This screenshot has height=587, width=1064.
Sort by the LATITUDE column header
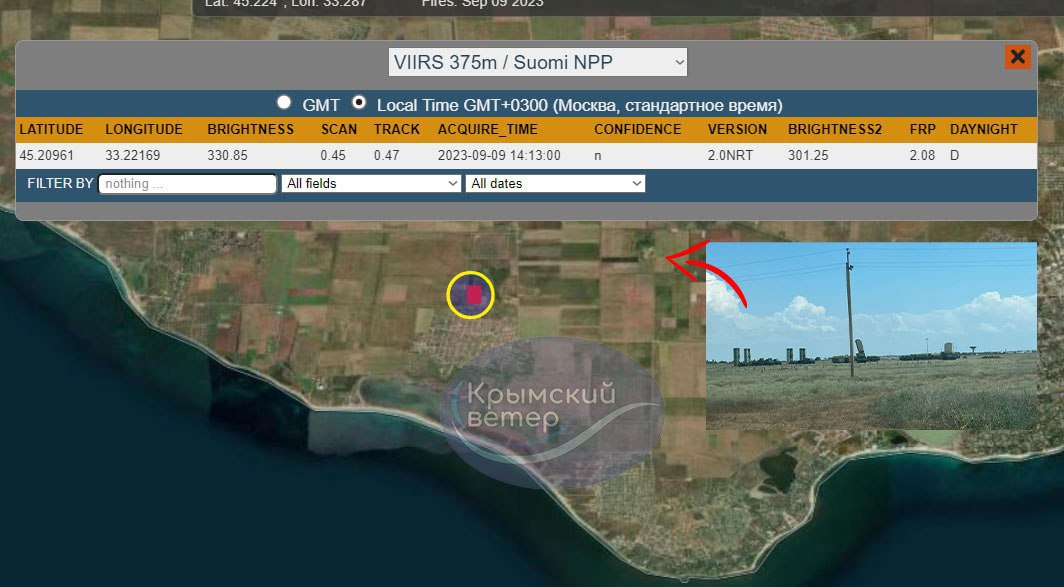tap(52, 130)
